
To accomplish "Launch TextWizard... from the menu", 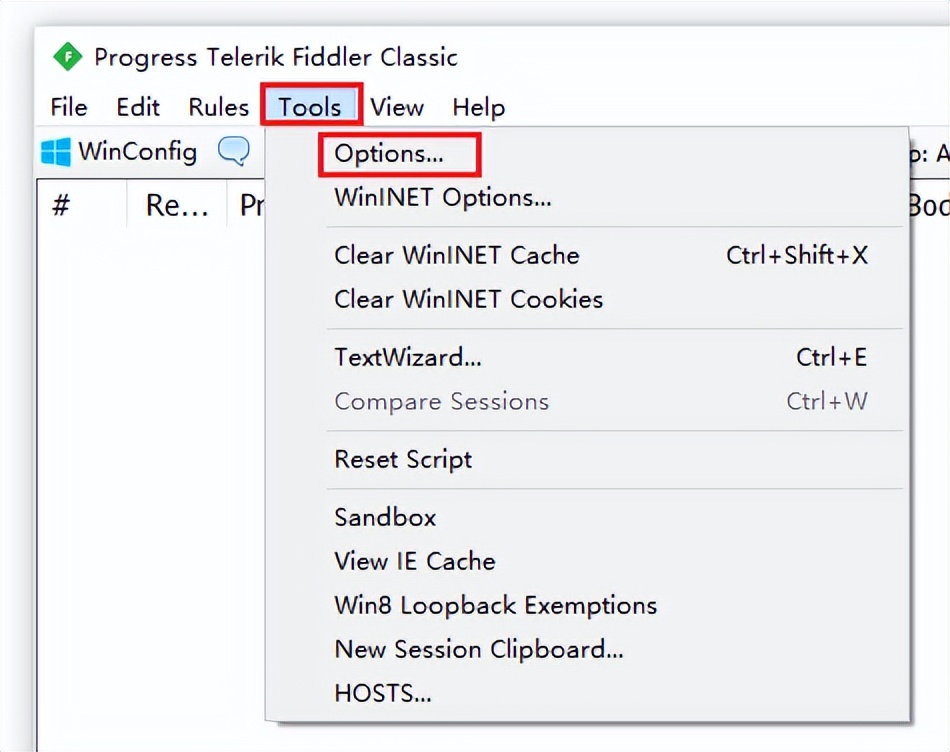I will coord(408,357).
